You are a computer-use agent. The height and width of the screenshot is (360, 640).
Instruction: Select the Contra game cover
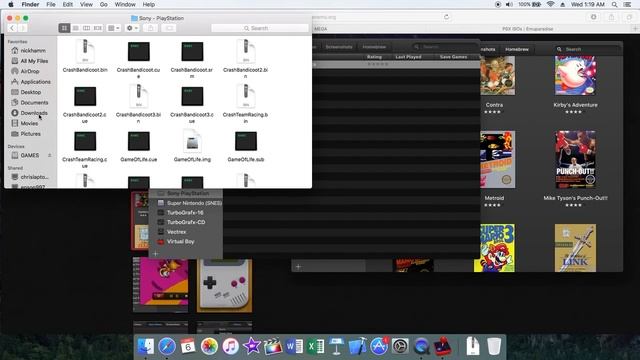pyautogui.click(x=497, y=76)
